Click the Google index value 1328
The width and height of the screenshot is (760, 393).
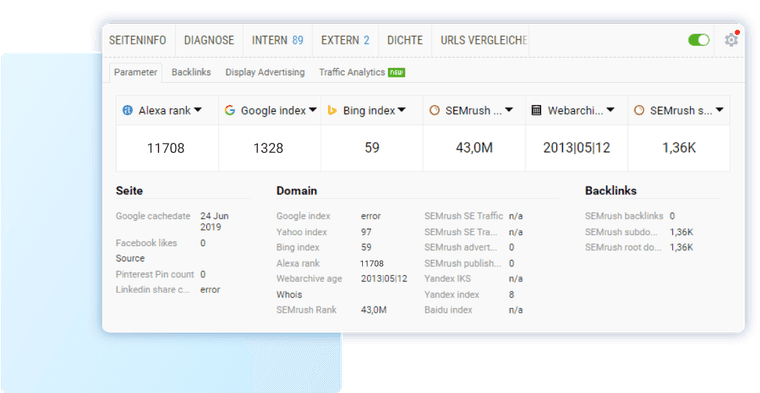tap(268, 148)
